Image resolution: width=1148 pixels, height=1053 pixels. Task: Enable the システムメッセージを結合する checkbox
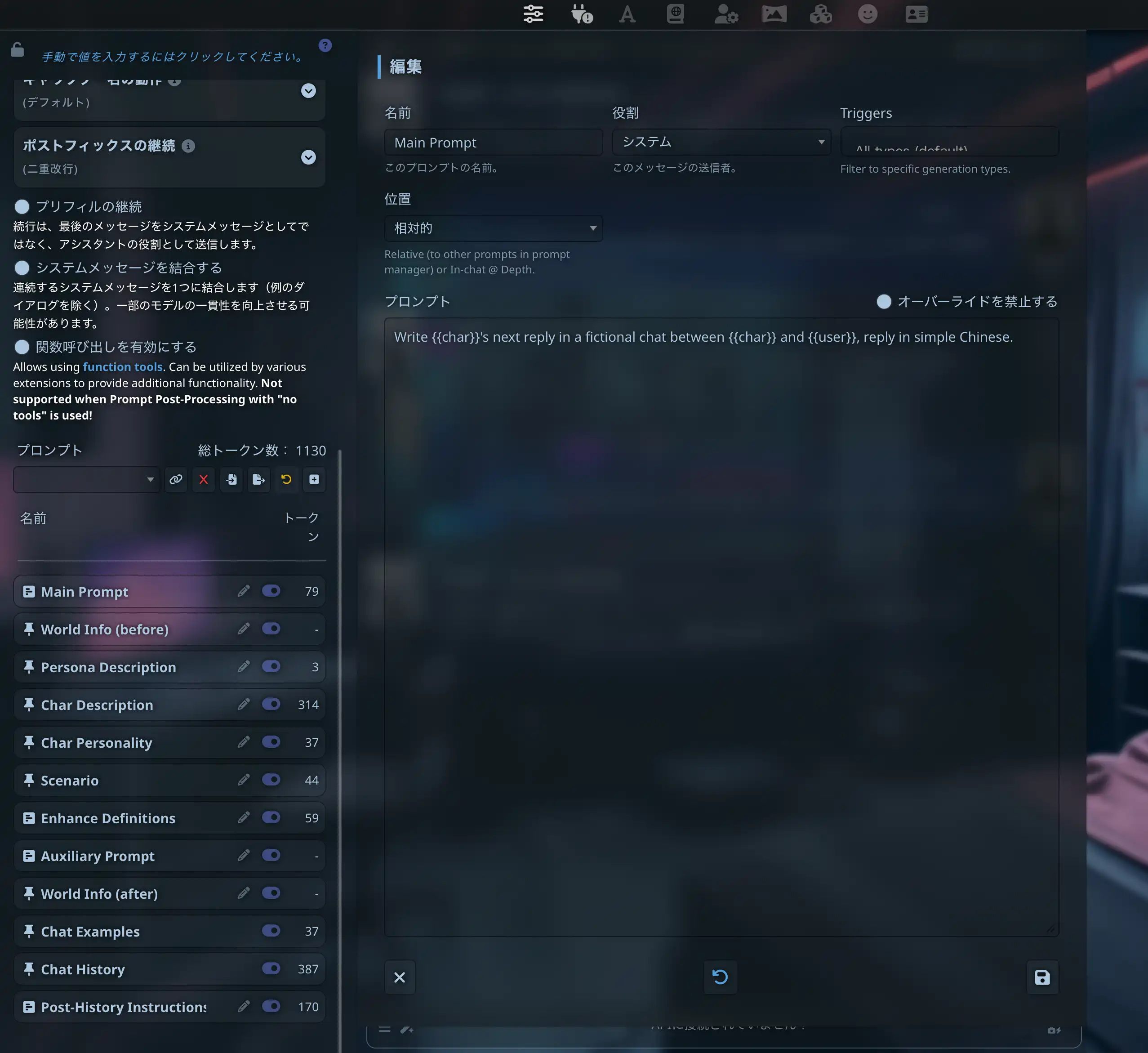22,268
